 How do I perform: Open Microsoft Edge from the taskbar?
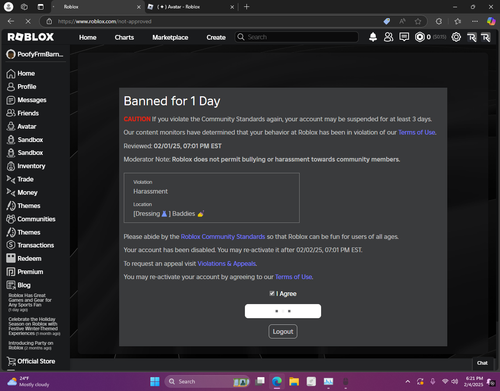277,381
